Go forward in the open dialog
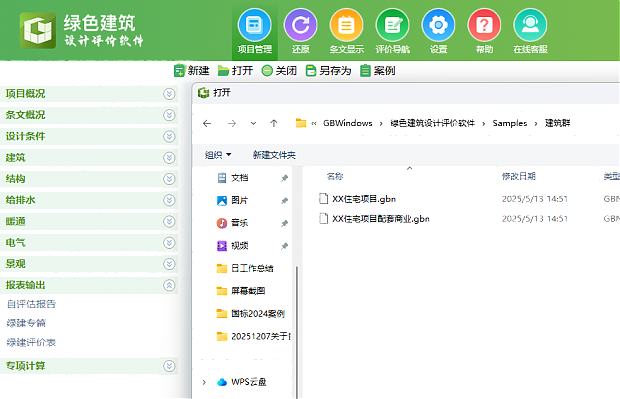The image size is (620, 399). [232, 123]
